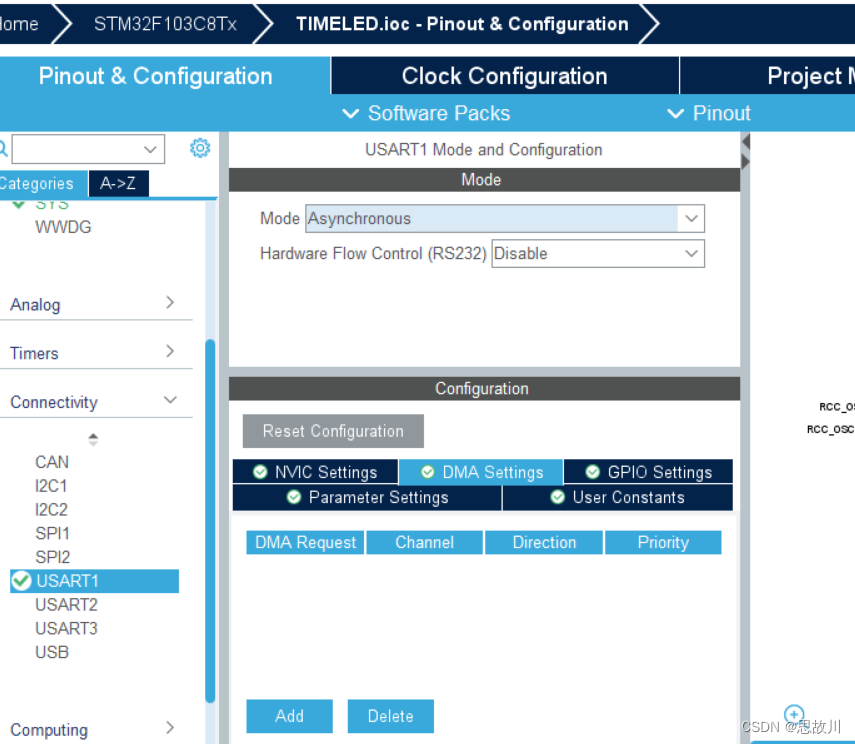
Task: Click the search magnifier icon
Action: click(x=3, y=148)
